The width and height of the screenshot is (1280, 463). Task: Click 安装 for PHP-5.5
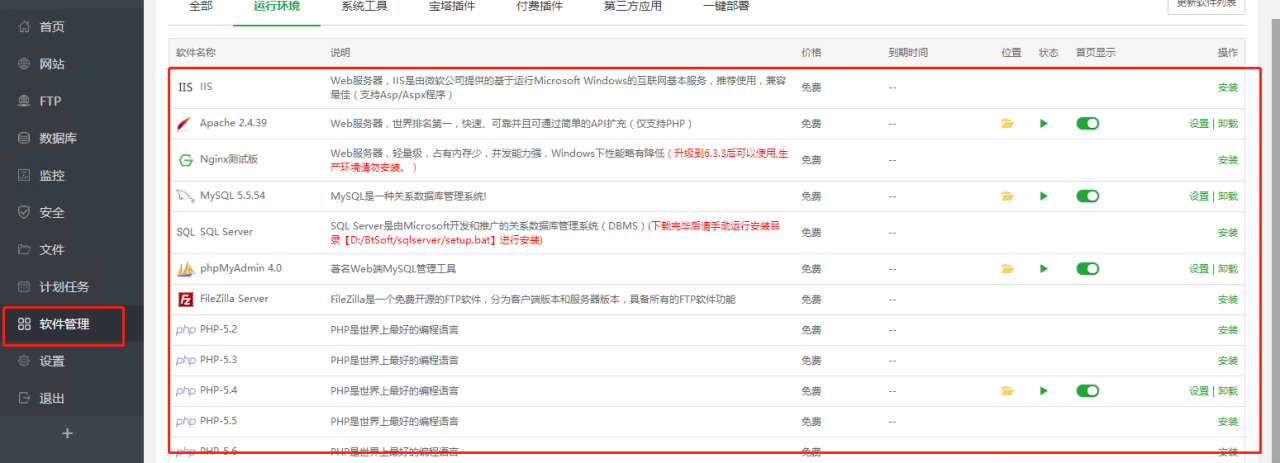(x=1228, y=422)
